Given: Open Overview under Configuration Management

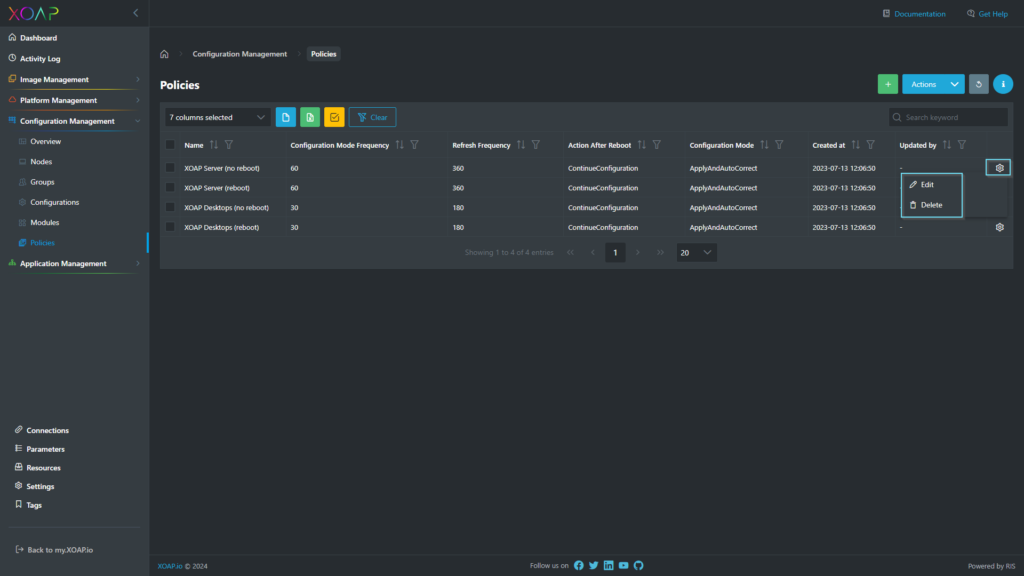Looking at the screenshot, I should (45, 142).
